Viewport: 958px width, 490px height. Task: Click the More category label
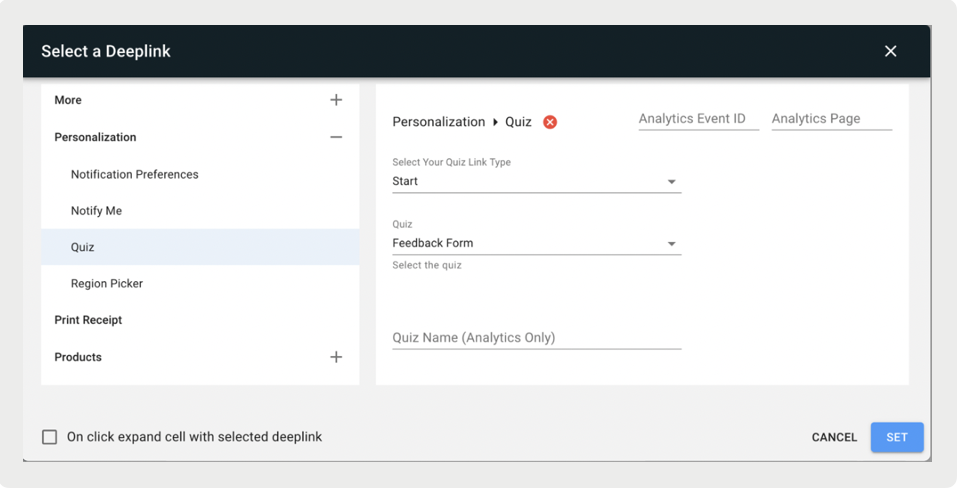pos(68,100)
